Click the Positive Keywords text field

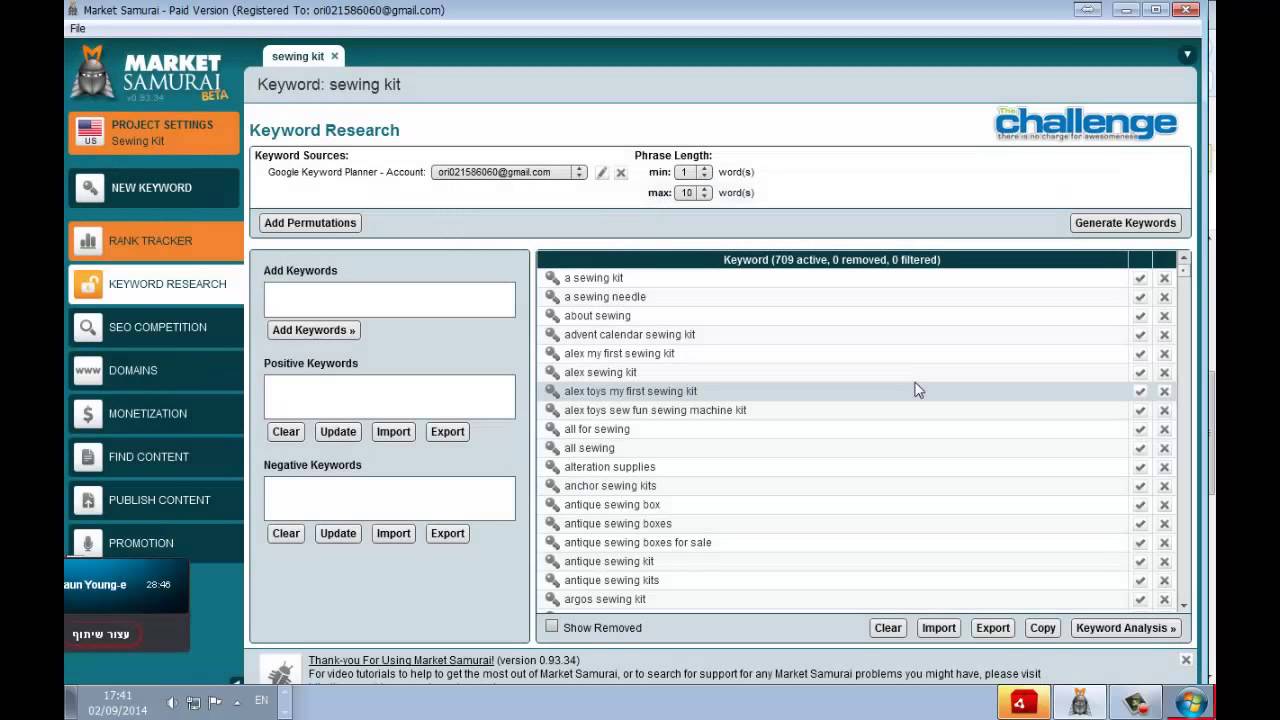390,397
